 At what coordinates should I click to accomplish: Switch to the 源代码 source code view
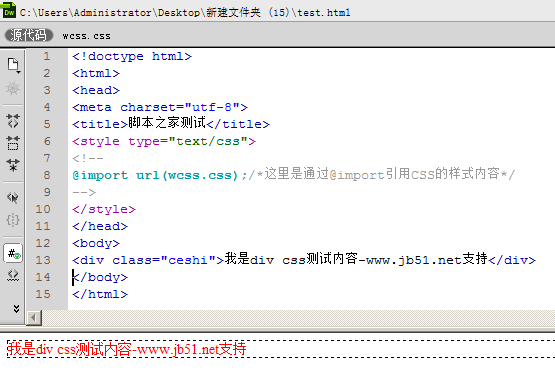29,35
